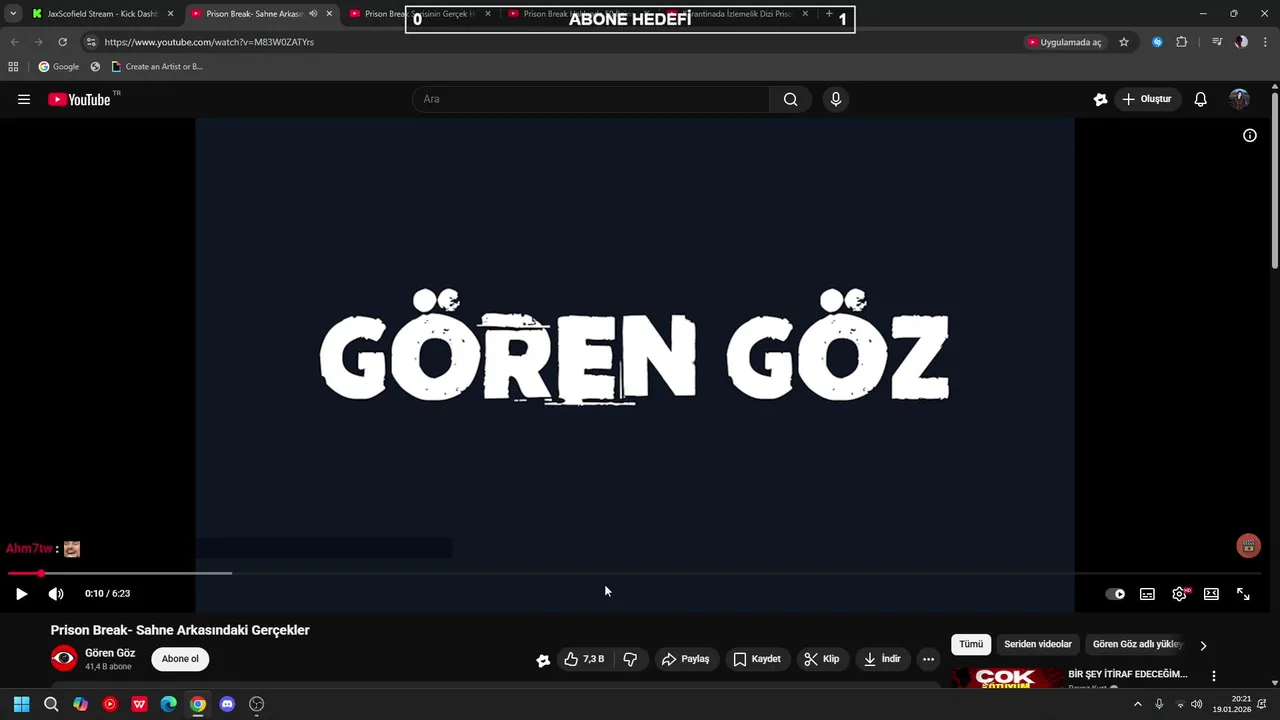Open Windows taskbar search
The image size is (1280, 720).
(x=51, y=704)
